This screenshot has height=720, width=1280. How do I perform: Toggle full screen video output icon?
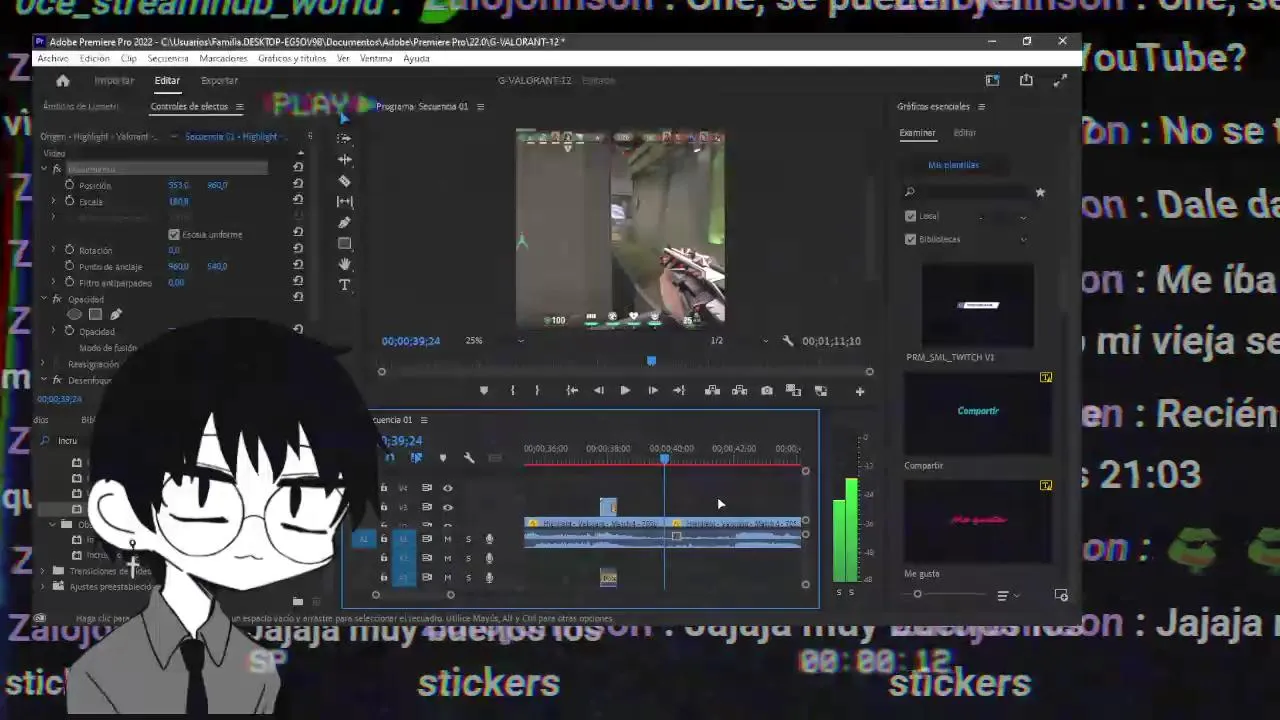1060,80
